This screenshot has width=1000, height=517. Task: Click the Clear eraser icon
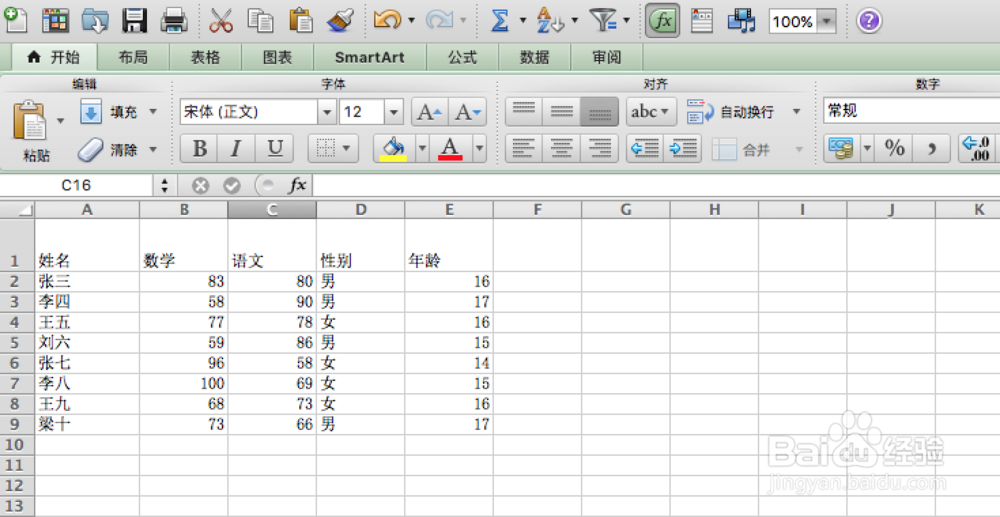coord(91,150)
